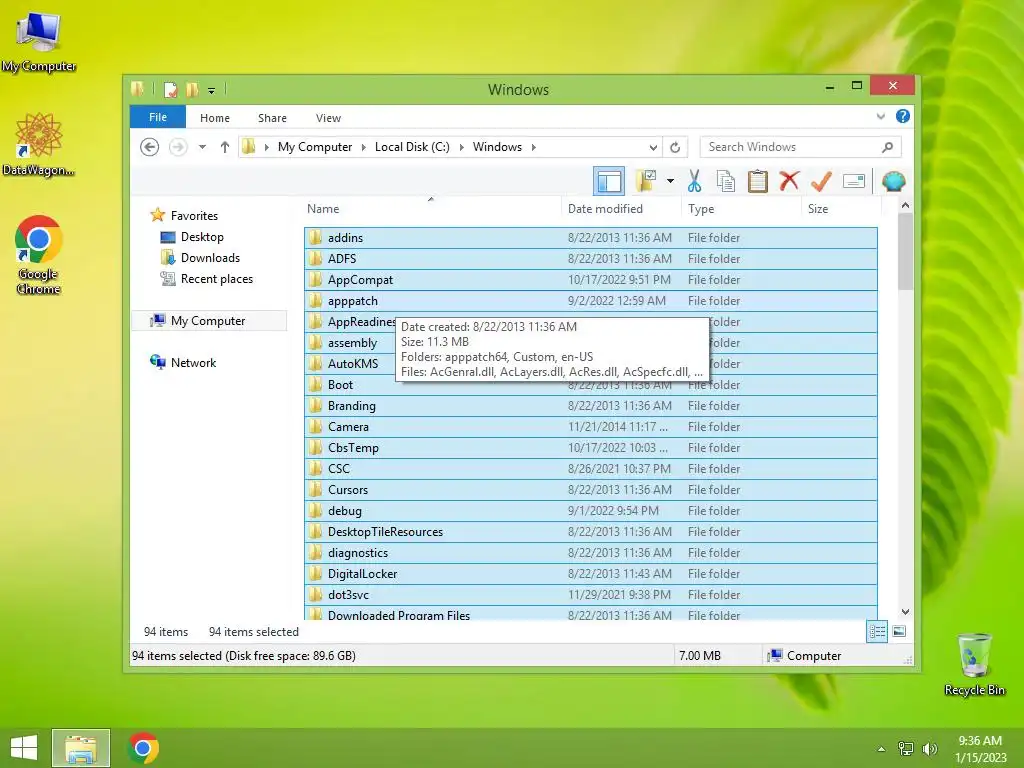Refresh the Windows folder view

(x=675, y=147)
